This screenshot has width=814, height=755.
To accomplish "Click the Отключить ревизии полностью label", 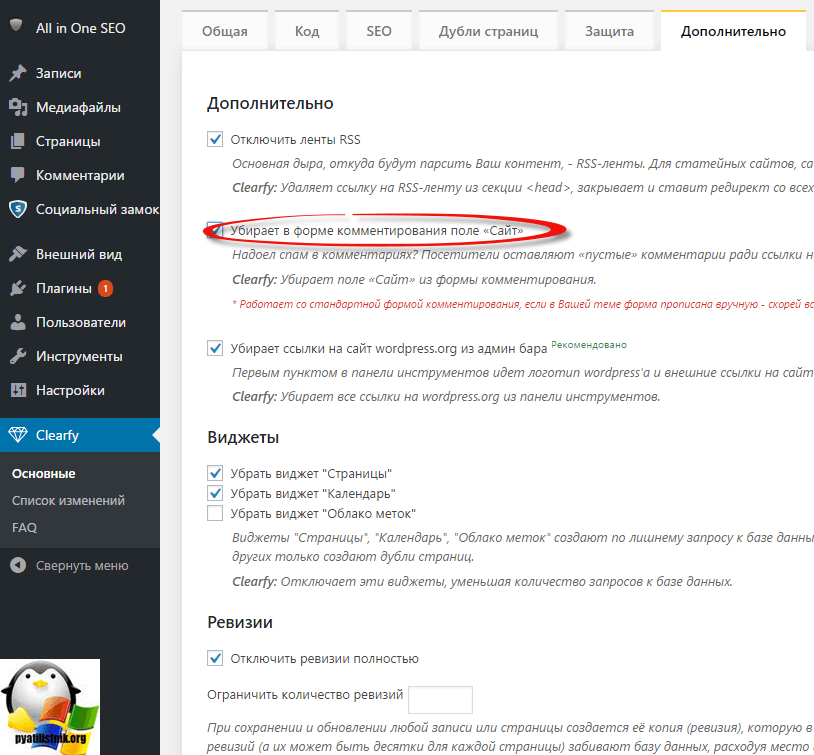I will click(324, 658).
